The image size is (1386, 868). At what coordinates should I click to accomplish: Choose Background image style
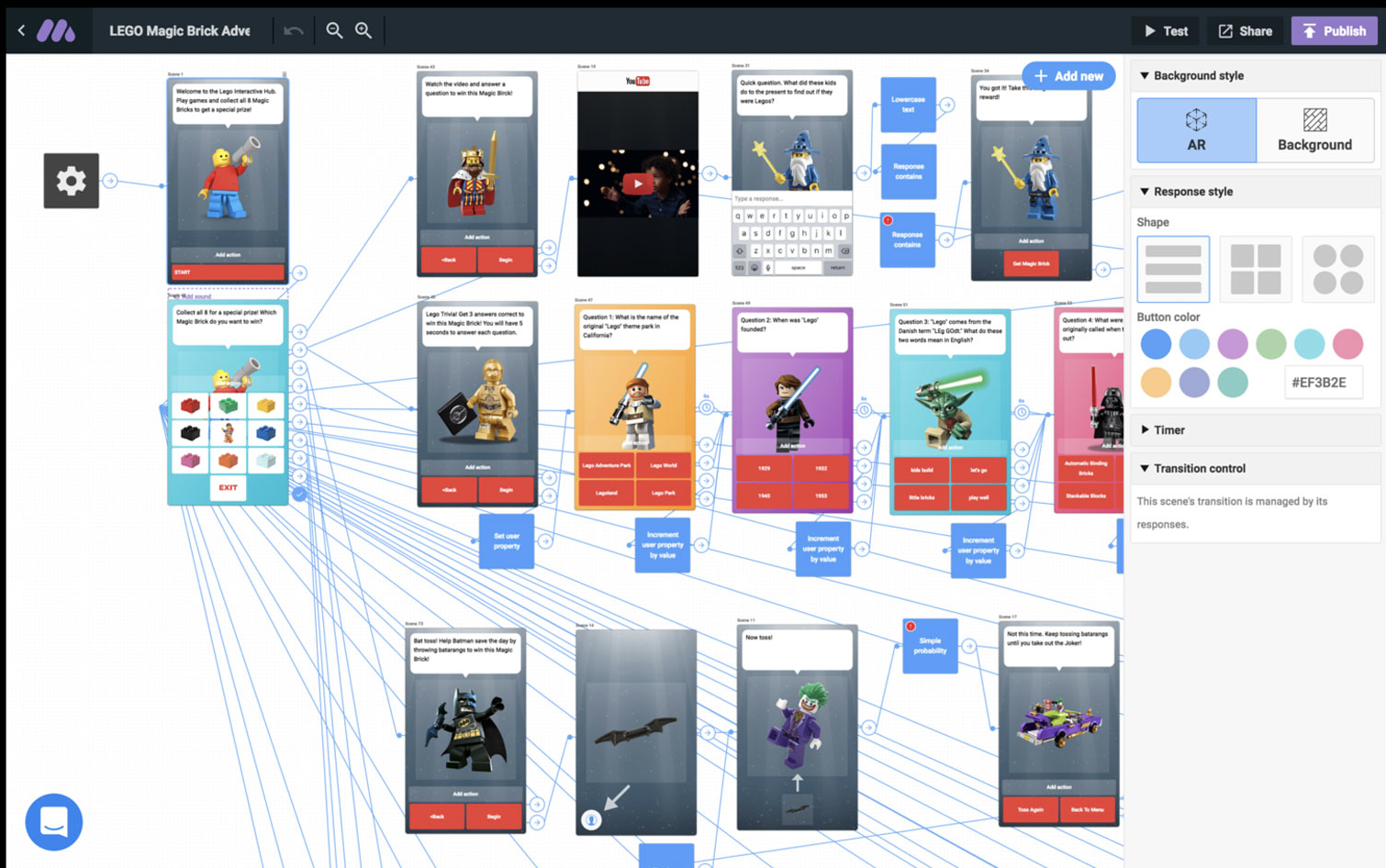point(1314,130)
